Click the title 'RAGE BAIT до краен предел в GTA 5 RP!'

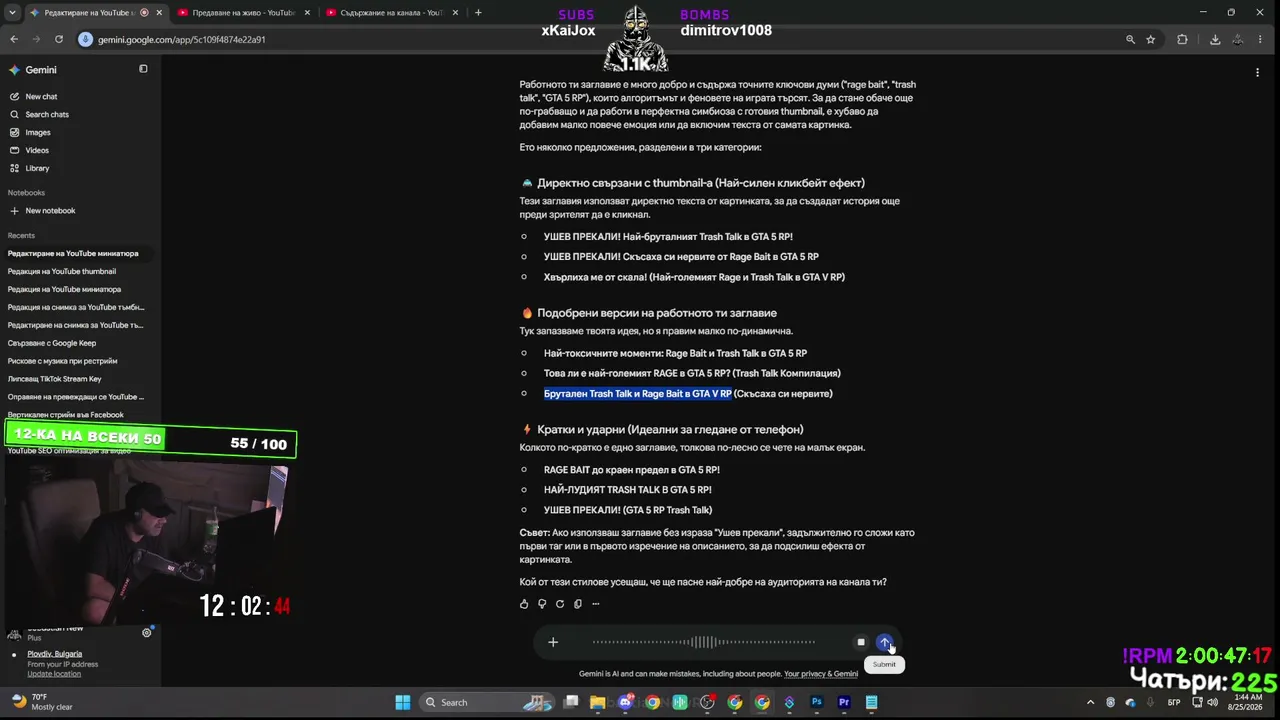point(632,470)
